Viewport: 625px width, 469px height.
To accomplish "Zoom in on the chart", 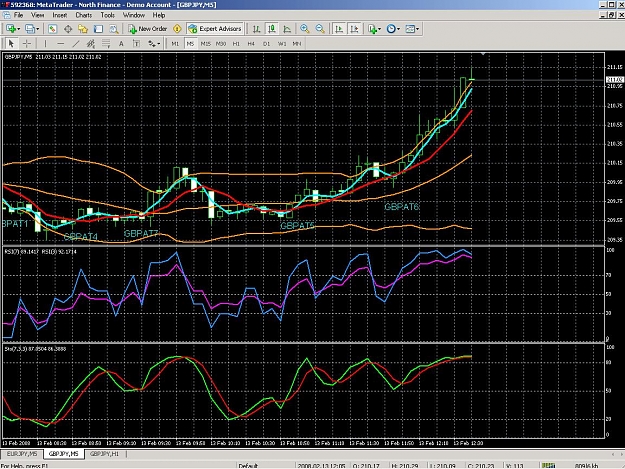I will pos(305,29).
